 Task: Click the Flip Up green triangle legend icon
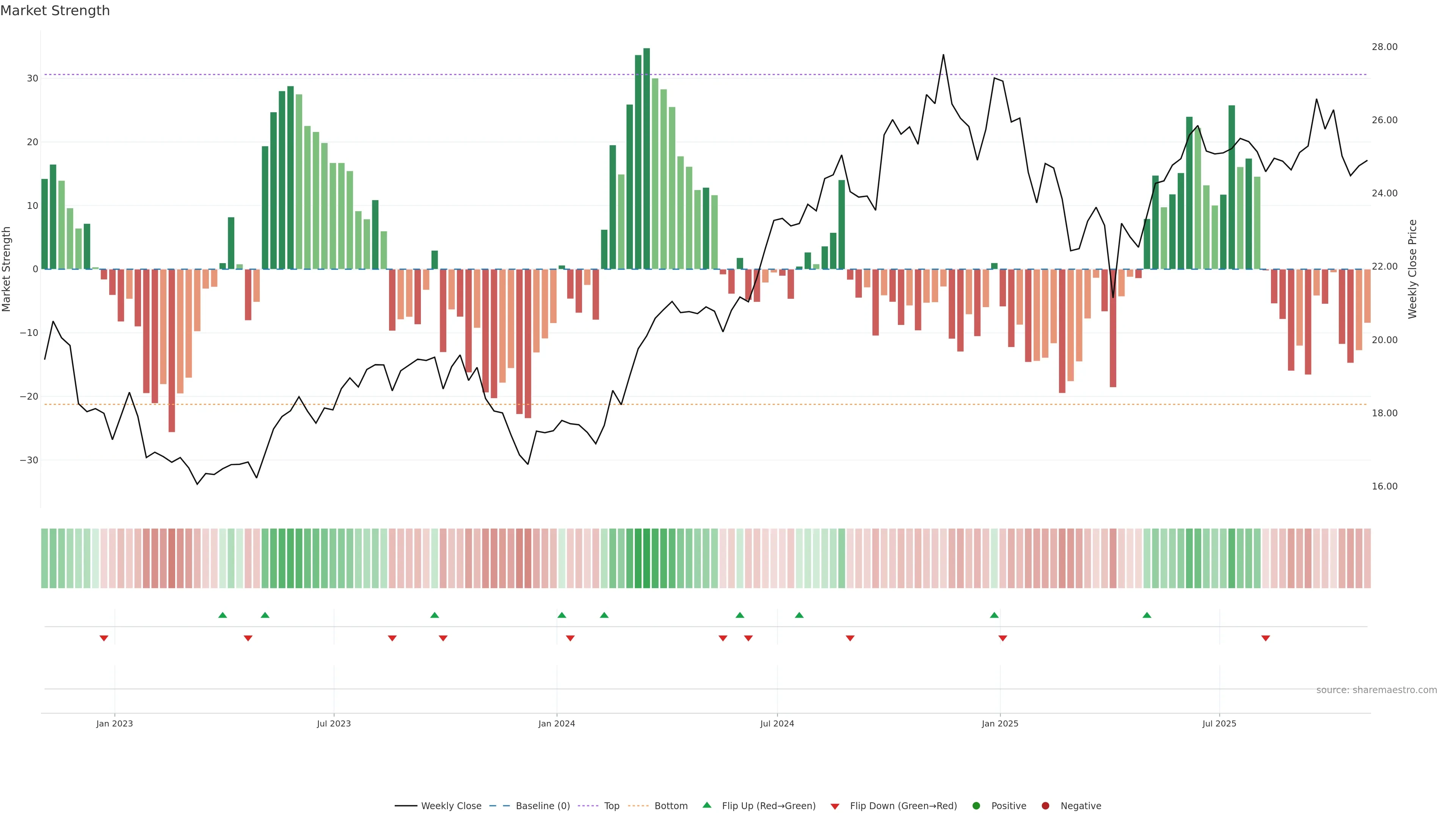[706, 805]
